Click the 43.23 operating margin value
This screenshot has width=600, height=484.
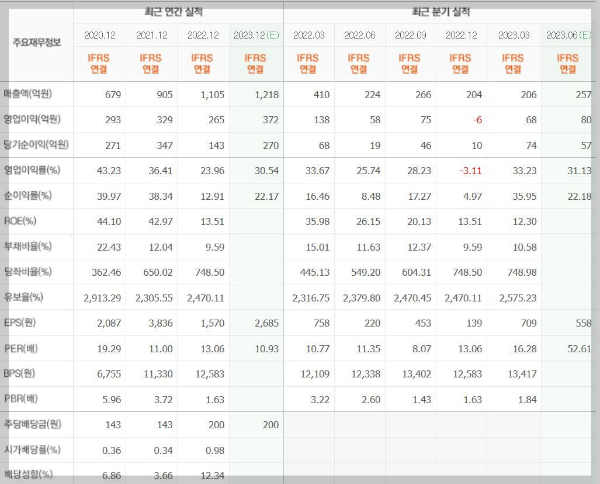[x=109, y=171]
